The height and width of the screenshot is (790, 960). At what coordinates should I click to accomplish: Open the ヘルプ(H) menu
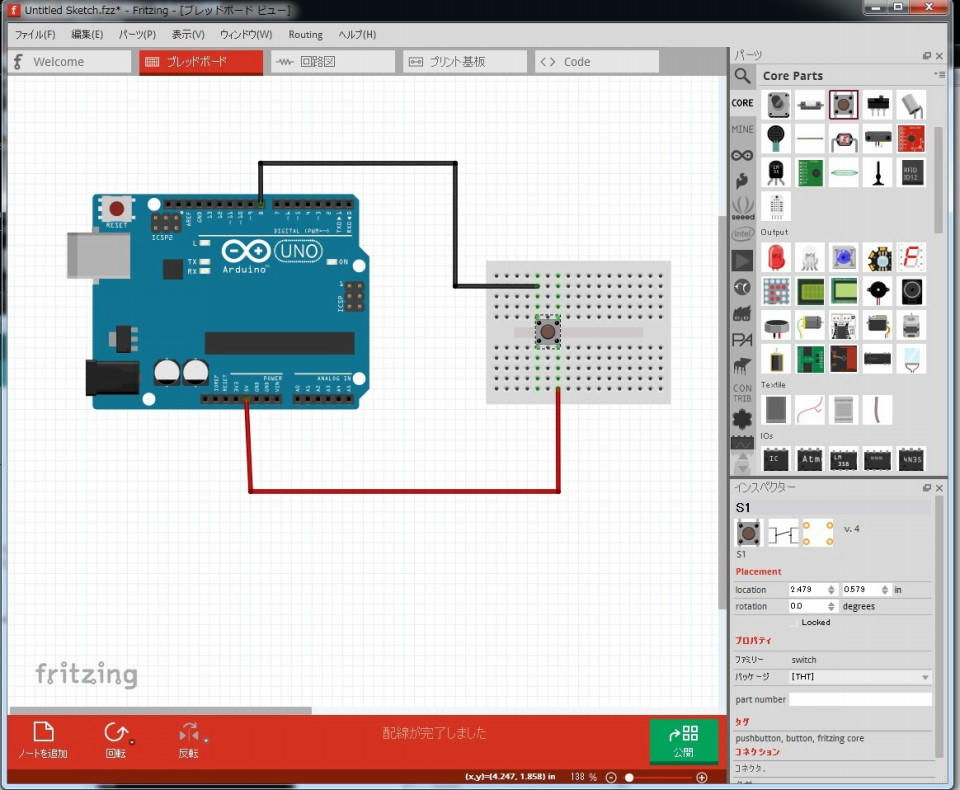point(357,34)
